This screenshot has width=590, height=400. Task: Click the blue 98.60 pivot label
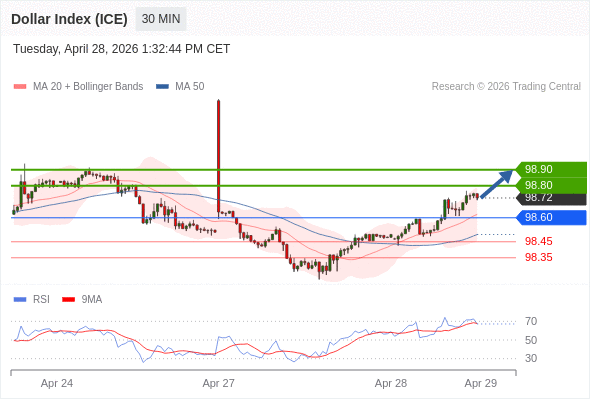(x=551, y=217)
